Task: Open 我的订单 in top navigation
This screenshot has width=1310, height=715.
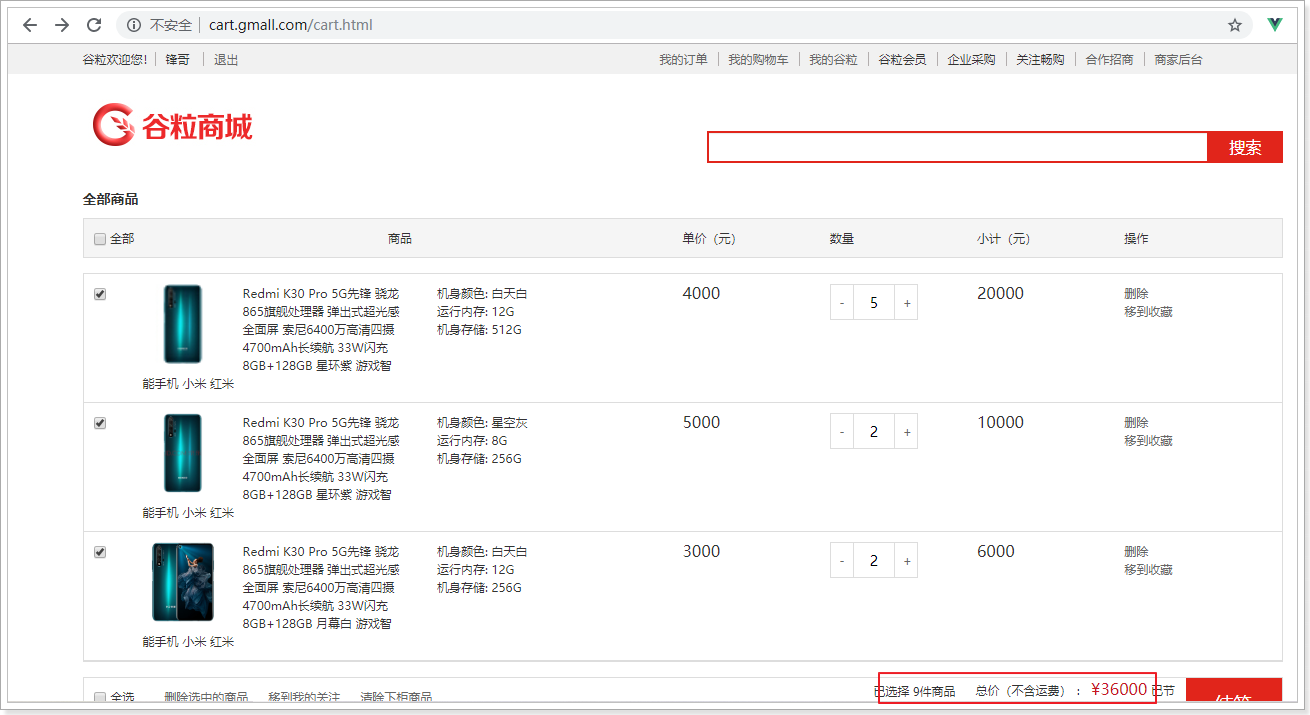Action: pos(683,60)
